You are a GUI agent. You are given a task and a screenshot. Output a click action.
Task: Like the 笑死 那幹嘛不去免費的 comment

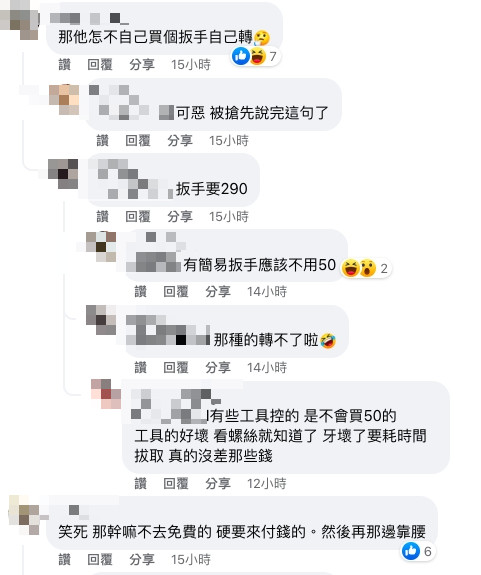(64, 560)
